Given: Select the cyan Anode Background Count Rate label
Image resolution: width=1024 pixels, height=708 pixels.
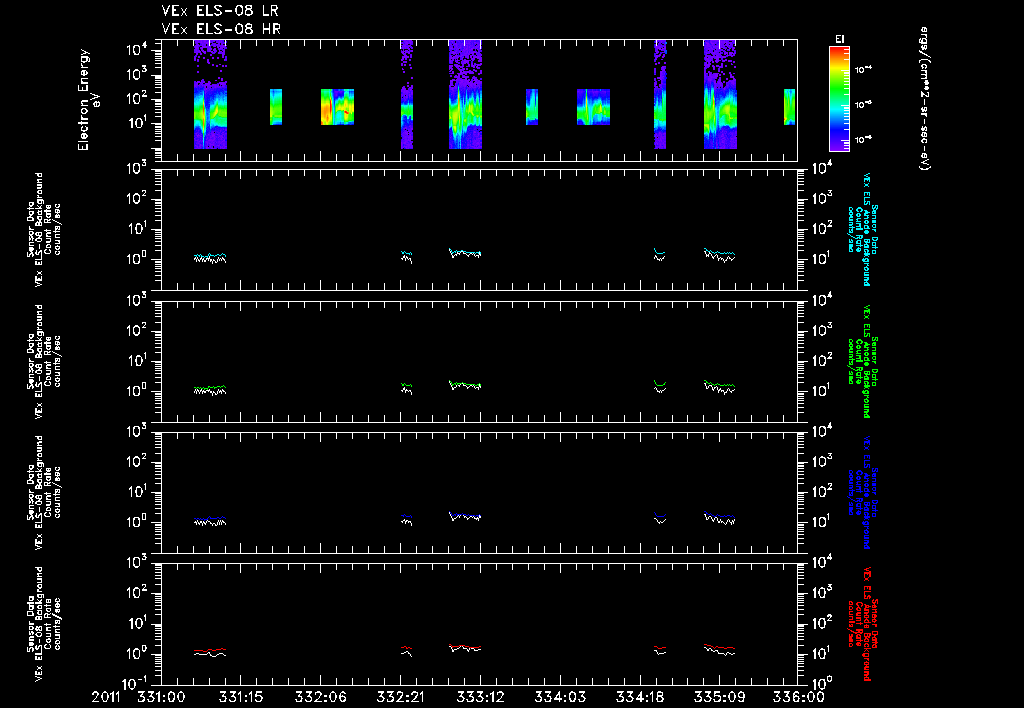Looking at the screenshot, I should point(863,229).
